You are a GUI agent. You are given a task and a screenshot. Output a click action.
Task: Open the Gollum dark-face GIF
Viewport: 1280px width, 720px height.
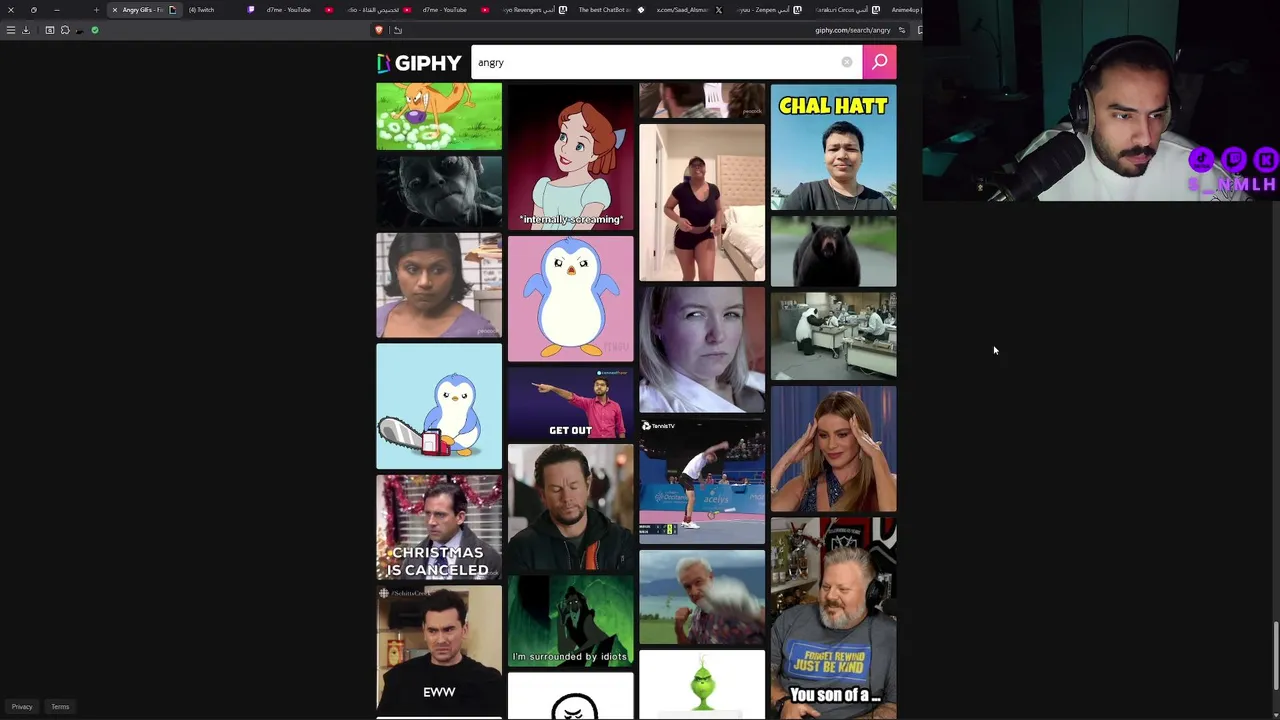coord(439,191)
